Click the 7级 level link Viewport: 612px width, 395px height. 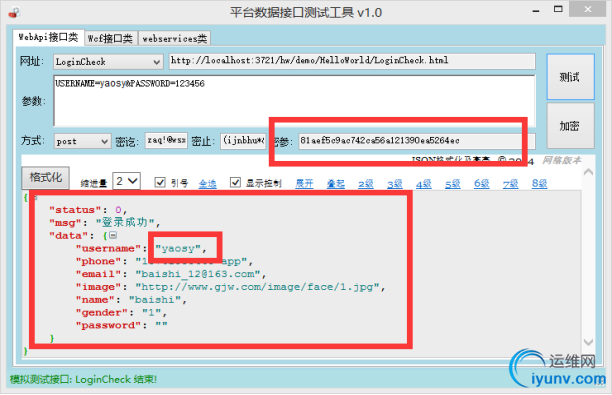click(511, 183)
